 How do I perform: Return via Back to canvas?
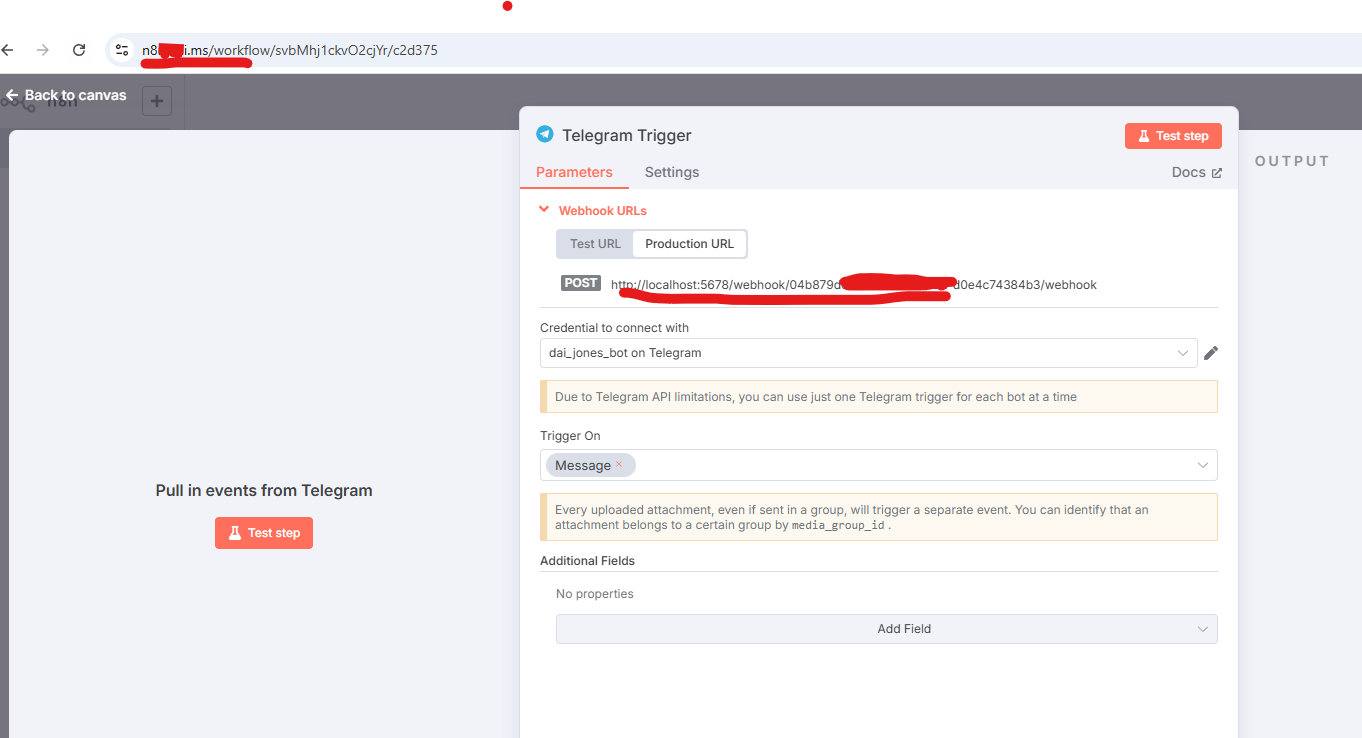66,95
